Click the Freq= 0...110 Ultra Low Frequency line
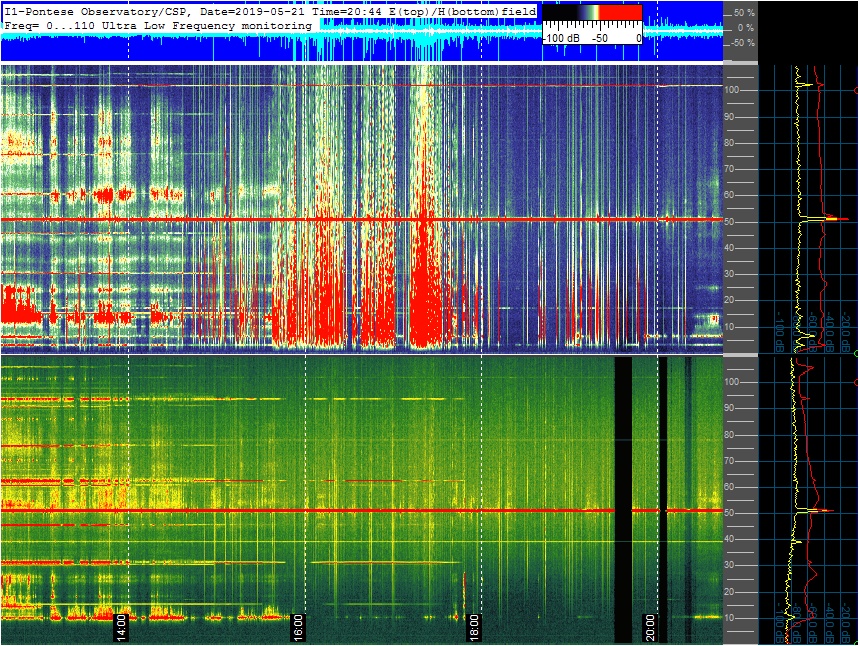Image resolution: width=859 pixels, height=646 pixels. [x=158, y=26]
